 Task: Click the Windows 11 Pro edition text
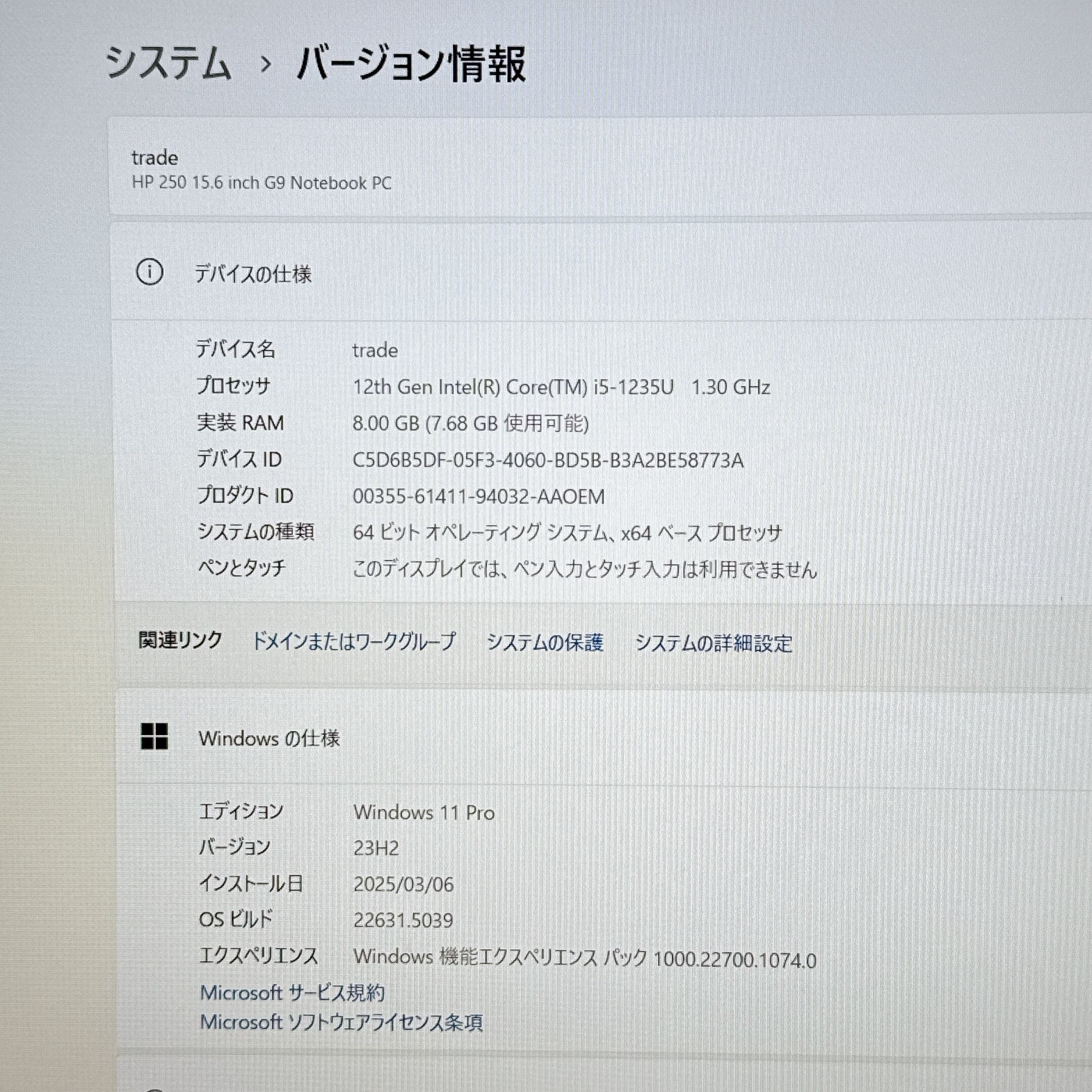424,813
